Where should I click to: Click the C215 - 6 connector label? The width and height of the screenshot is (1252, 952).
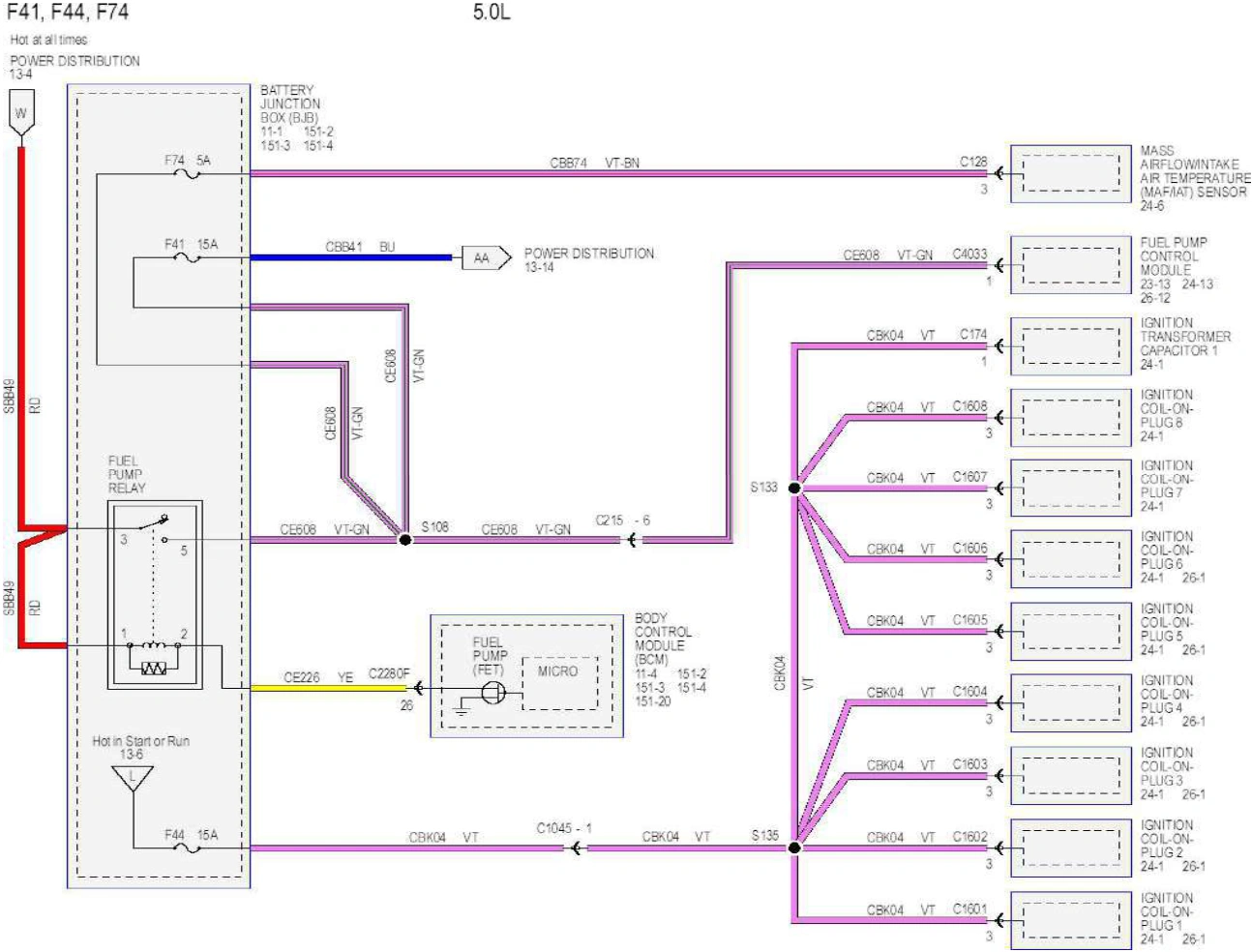[622, 521]
